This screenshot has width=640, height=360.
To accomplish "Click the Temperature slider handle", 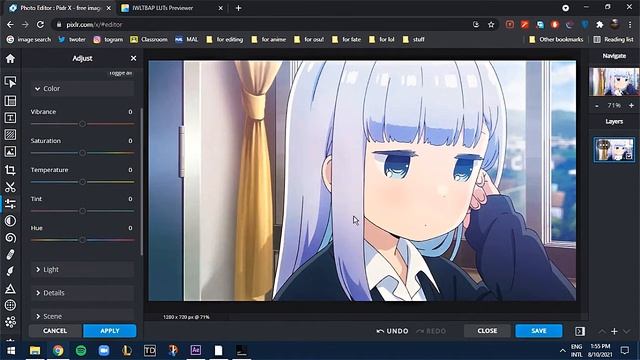I will pos(82,182).
